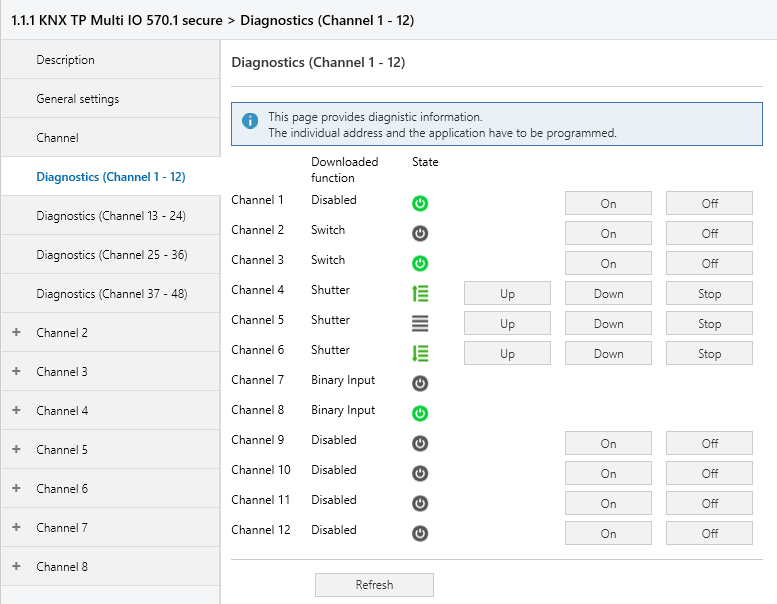Expand the Channel 2 section in sidebar
777x604 pixels.
16,332
